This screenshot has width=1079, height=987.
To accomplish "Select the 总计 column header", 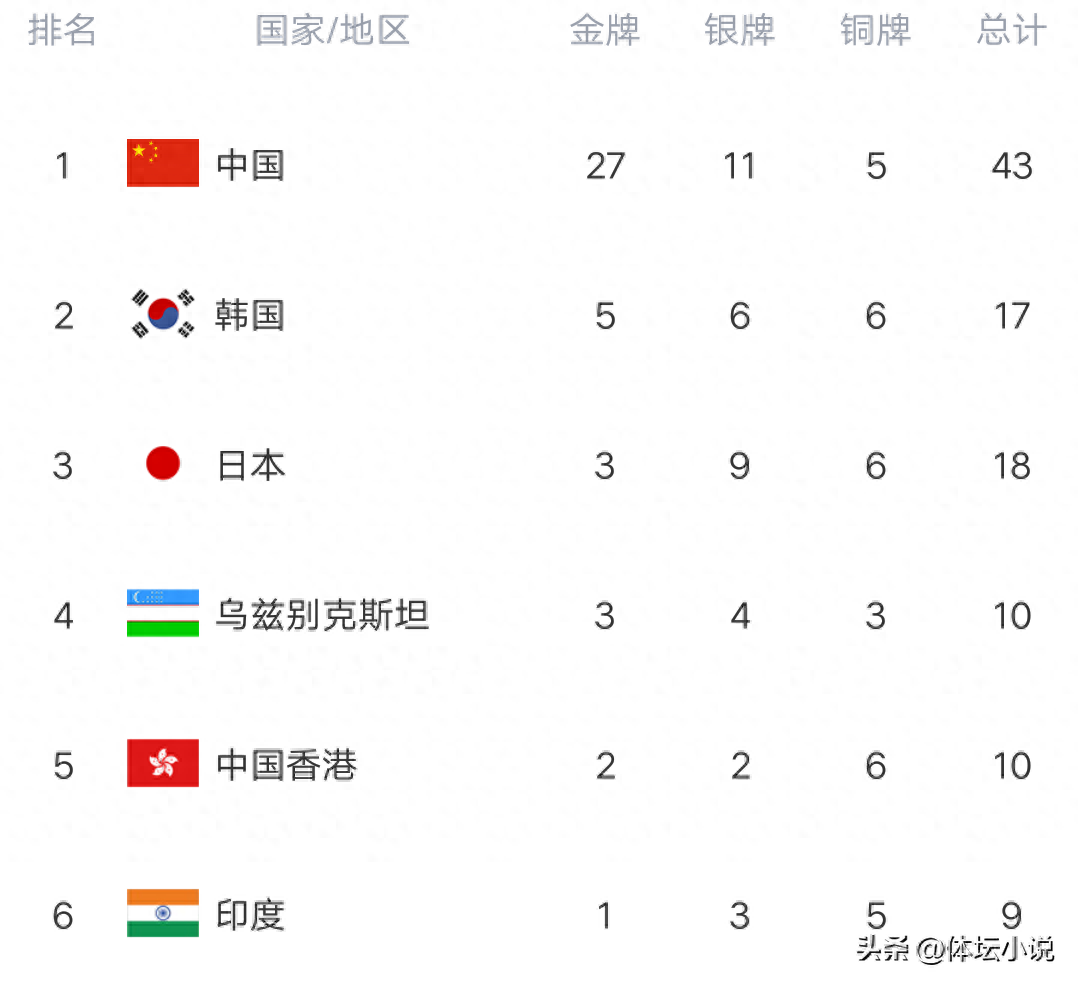I will tap(1012, 31).
